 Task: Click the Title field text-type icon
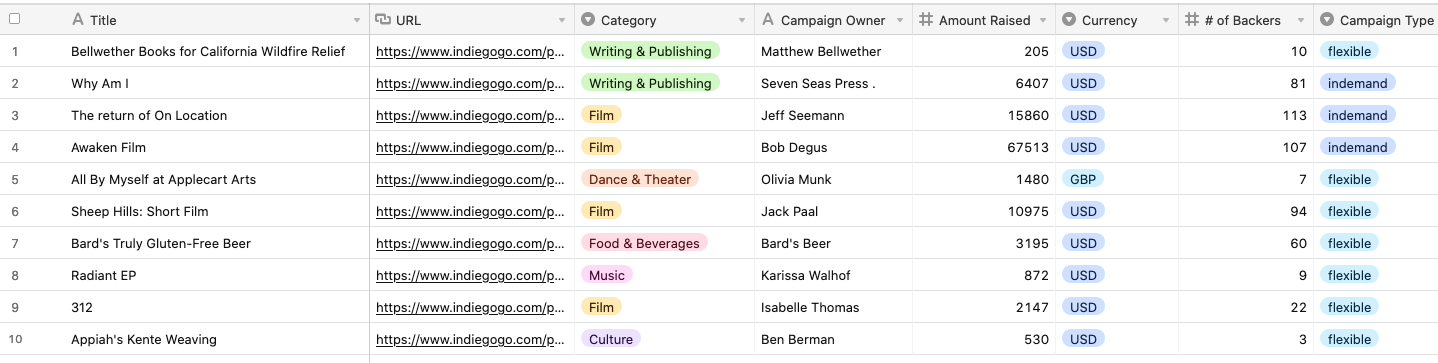pos(78,20)
